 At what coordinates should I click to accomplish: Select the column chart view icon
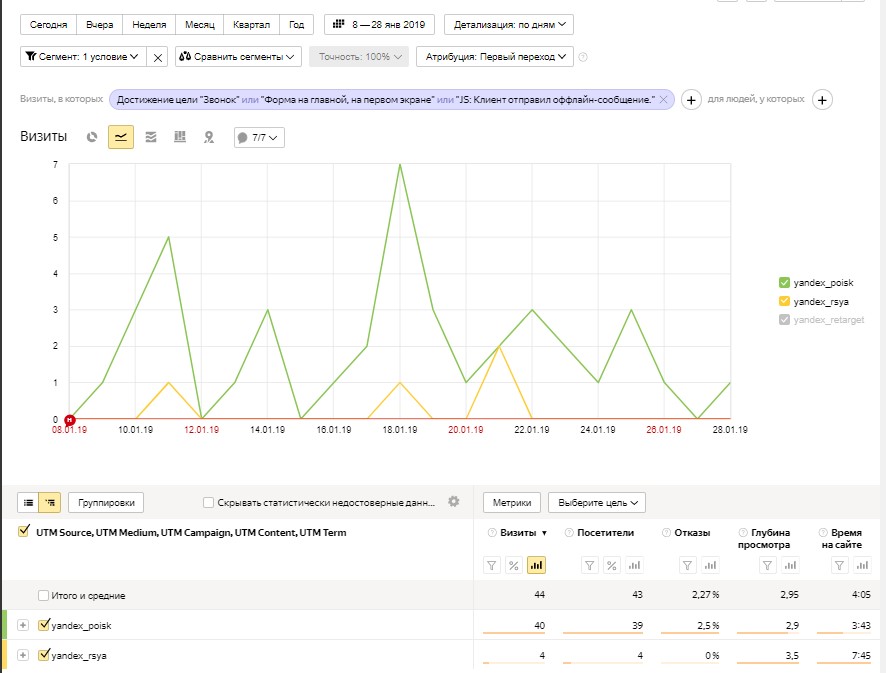pos(180,137)
